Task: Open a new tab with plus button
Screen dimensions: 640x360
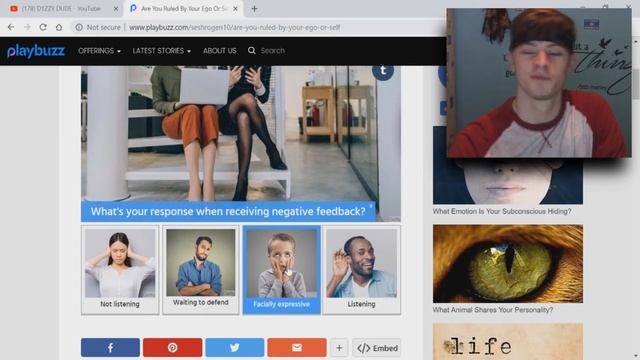Action: pyautogui.click(x=254, y=9)
